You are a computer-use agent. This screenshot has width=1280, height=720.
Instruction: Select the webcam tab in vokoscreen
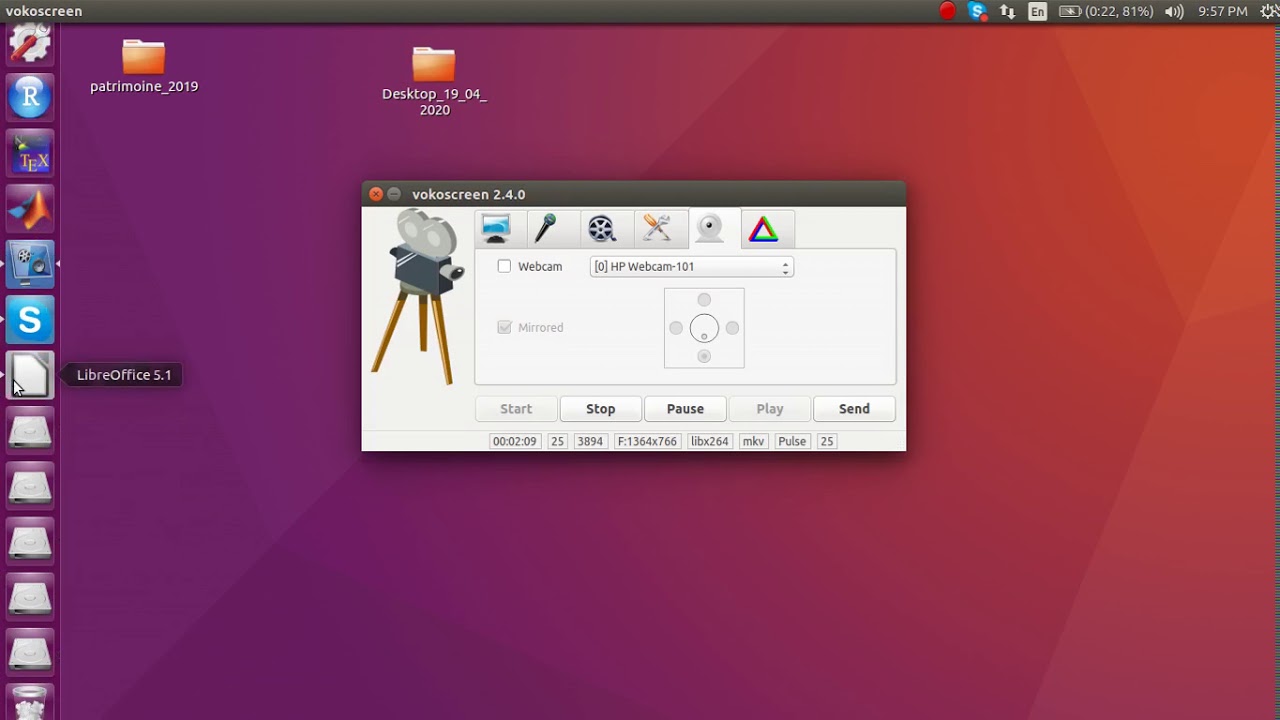click(x=710, y=229)
